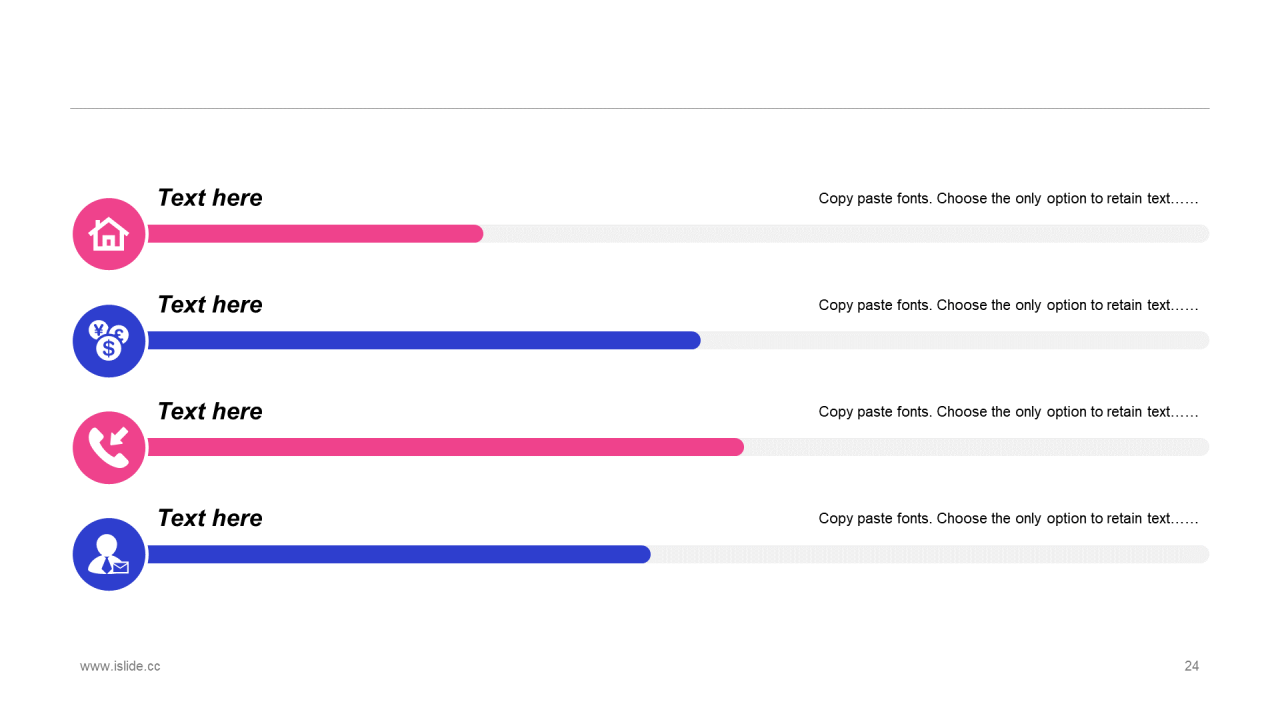
Task: Click the slide number 24
Action: coord(1192,666)
